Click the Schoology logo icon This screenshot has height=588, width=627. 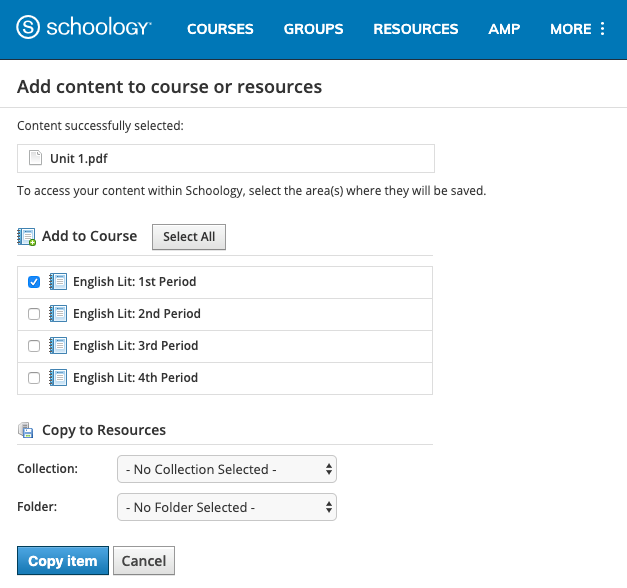[x=29, y=28]
